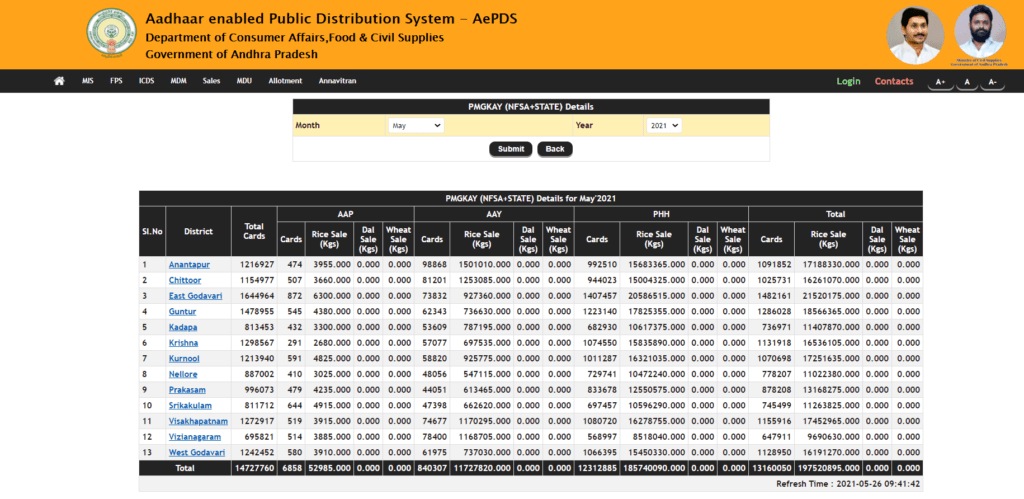Click the PHH group header
The height and width of the screenshot is (499, 1024).
click(661, 214)
